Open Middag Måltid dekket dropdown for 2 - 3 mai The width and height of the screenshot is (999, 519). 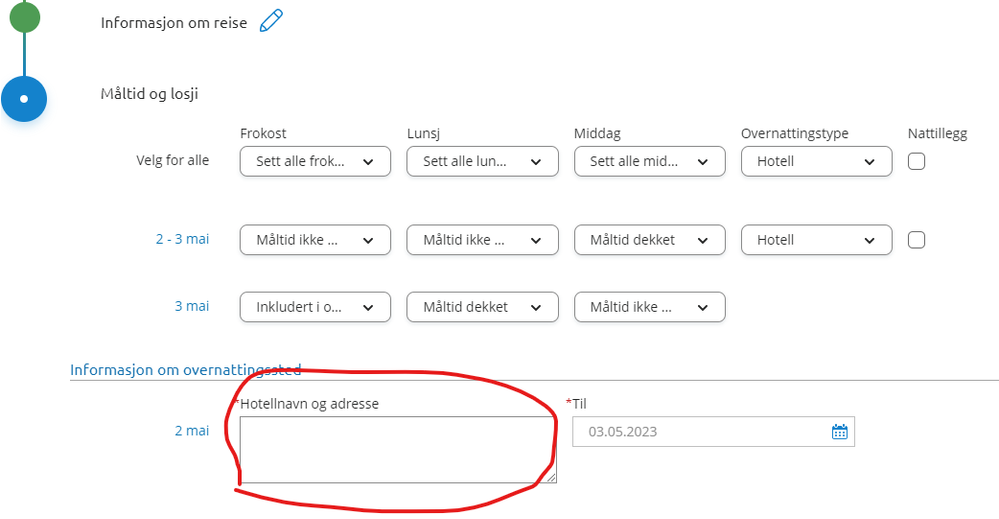(x=649, y=240)
